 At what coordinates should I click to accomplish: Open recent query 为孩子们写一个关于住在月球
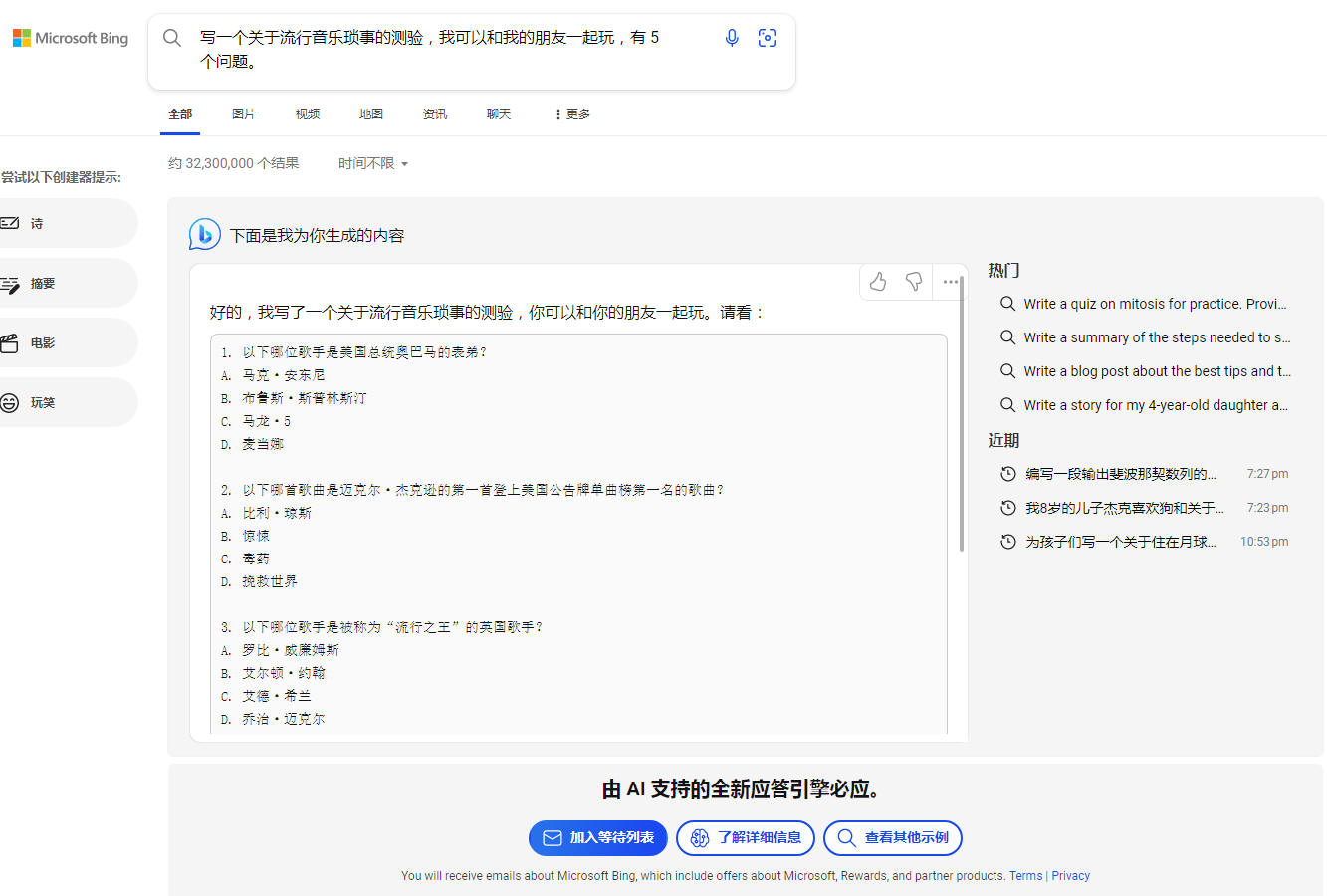(x=1121, y=542)
